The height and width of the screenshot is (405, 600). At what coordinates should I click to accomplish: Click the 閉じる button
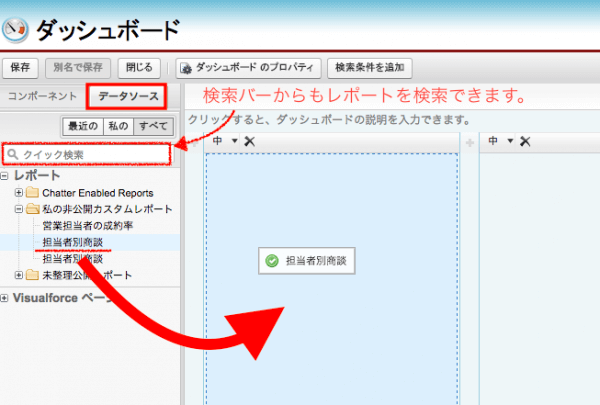pos(139,68)
